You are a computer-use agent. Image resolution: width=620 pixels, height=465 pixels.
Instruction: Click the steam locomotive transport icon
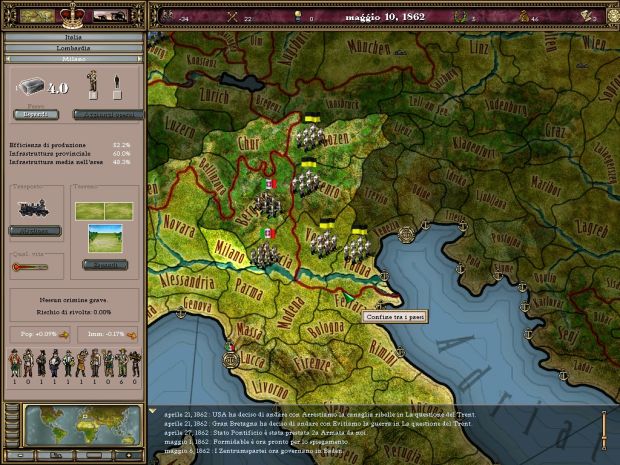pyautogui.click(x=34, y=208)
